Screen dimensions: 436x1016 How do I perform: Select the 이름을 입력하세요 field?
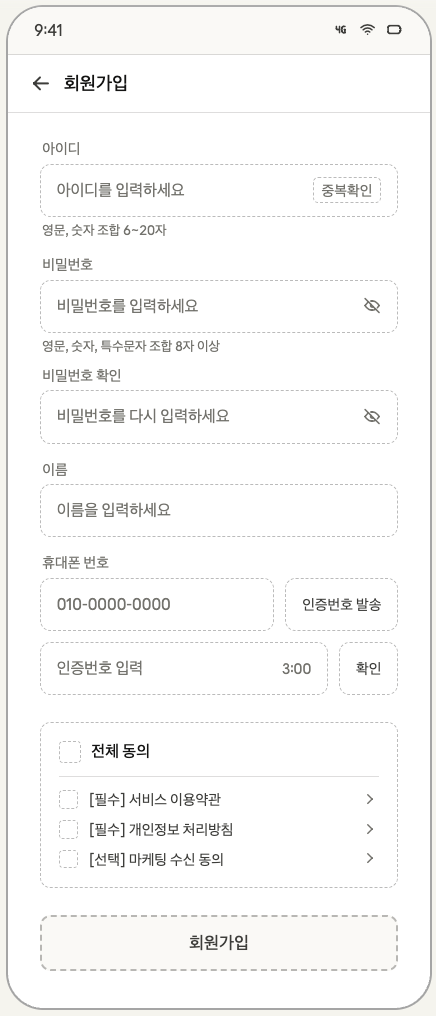click(x=219, y=511)
